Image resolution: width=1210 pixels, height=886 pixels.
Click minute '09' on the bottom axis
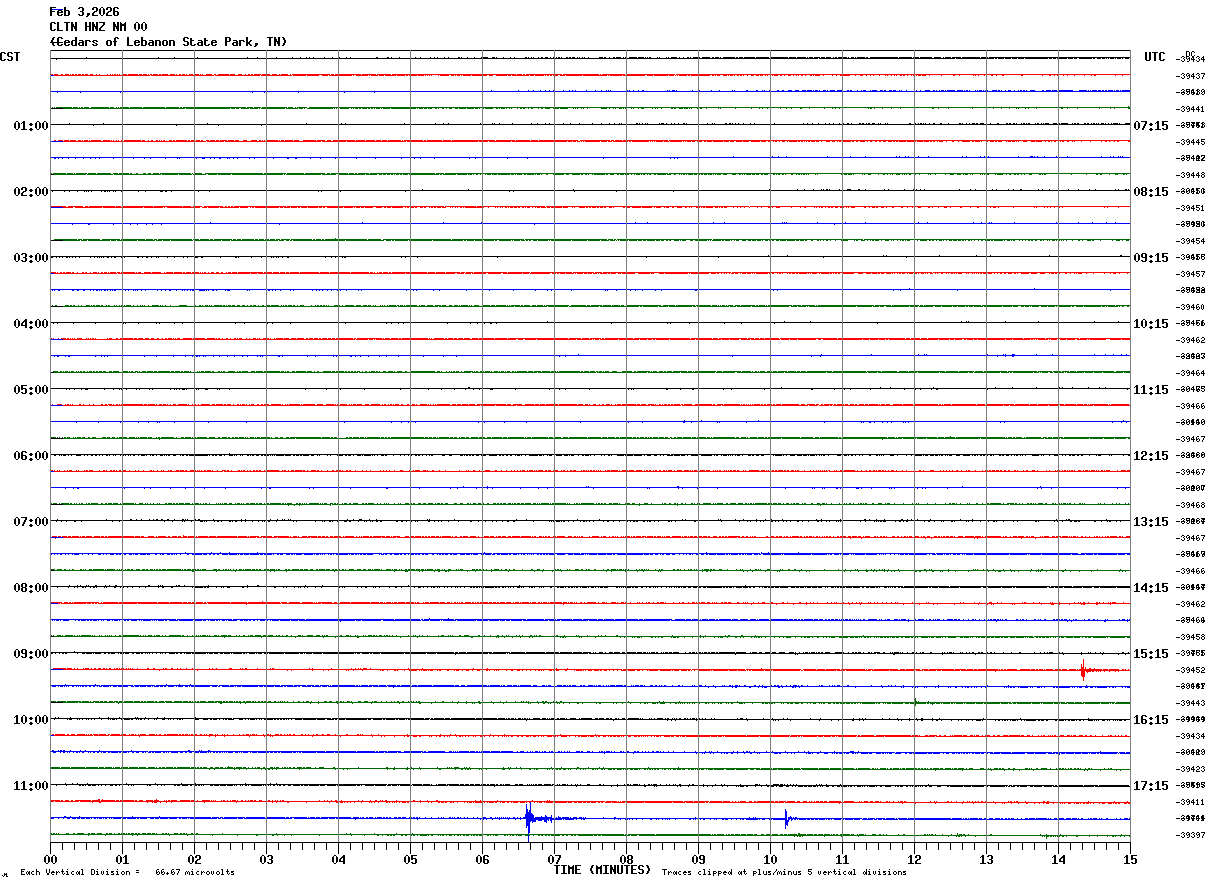pyautogui.click(x=699, y=859)
